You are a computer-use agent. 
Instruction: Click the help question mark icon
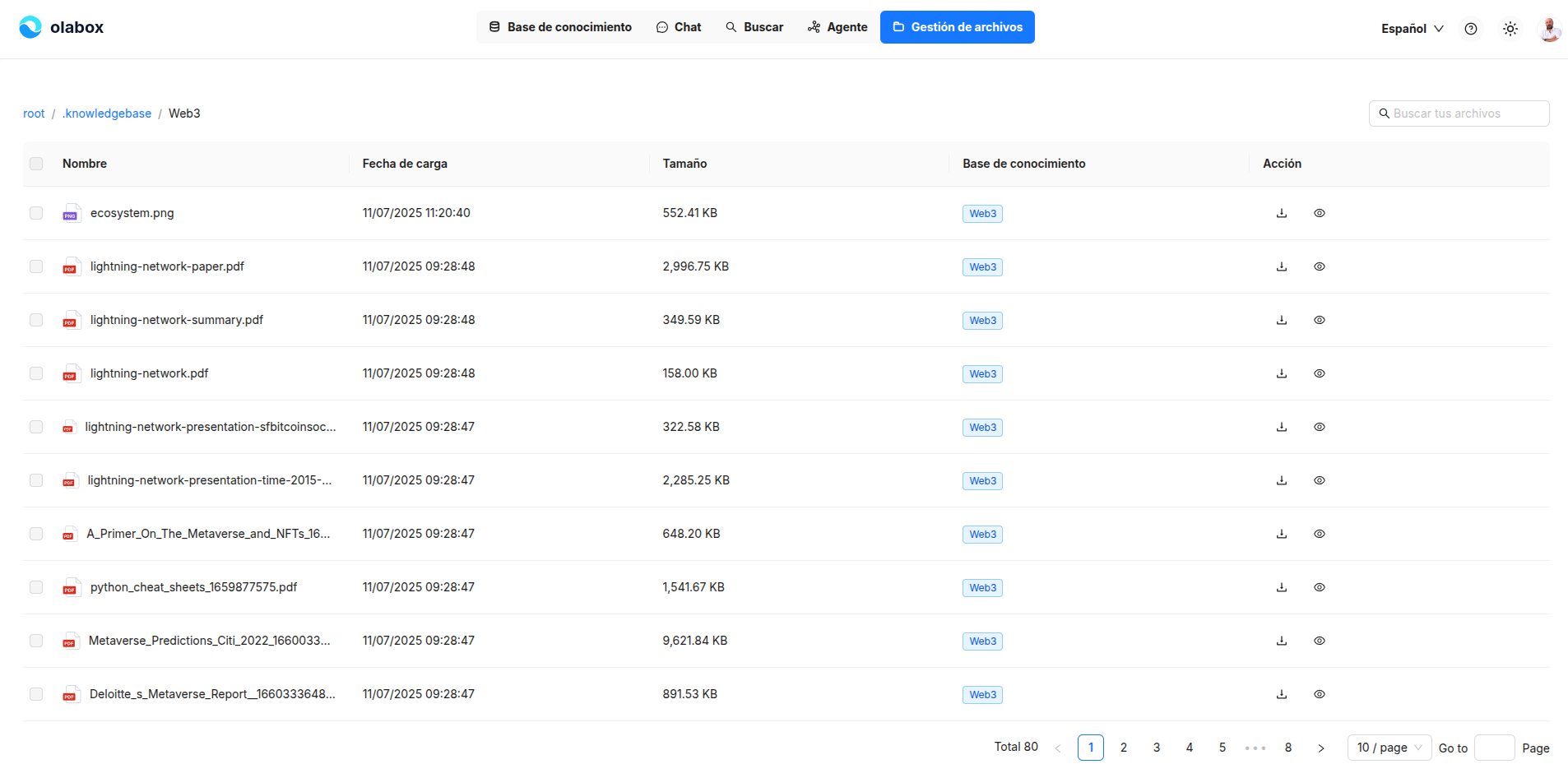[1471, 28]
